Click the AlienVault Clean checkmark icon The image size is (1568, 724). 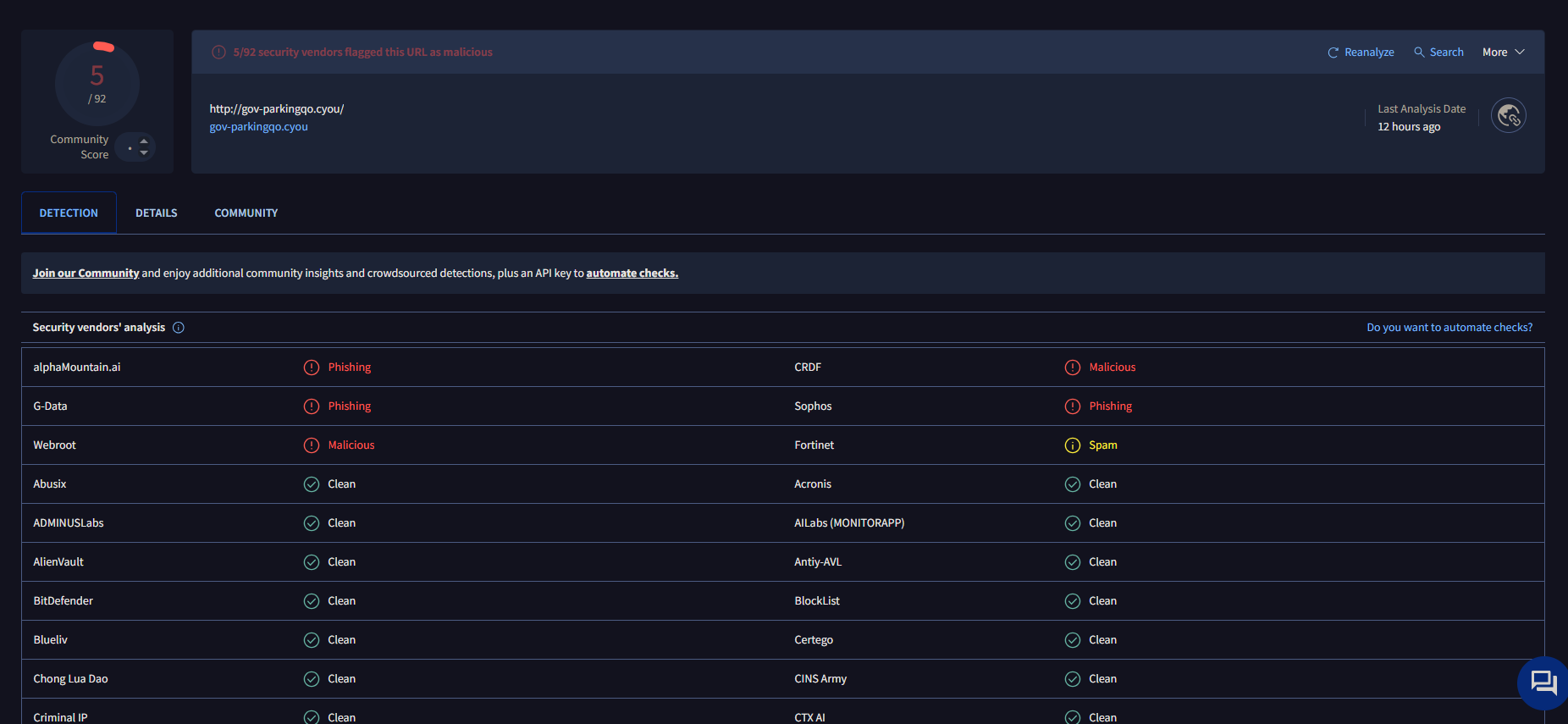click(x=312, y=562)
